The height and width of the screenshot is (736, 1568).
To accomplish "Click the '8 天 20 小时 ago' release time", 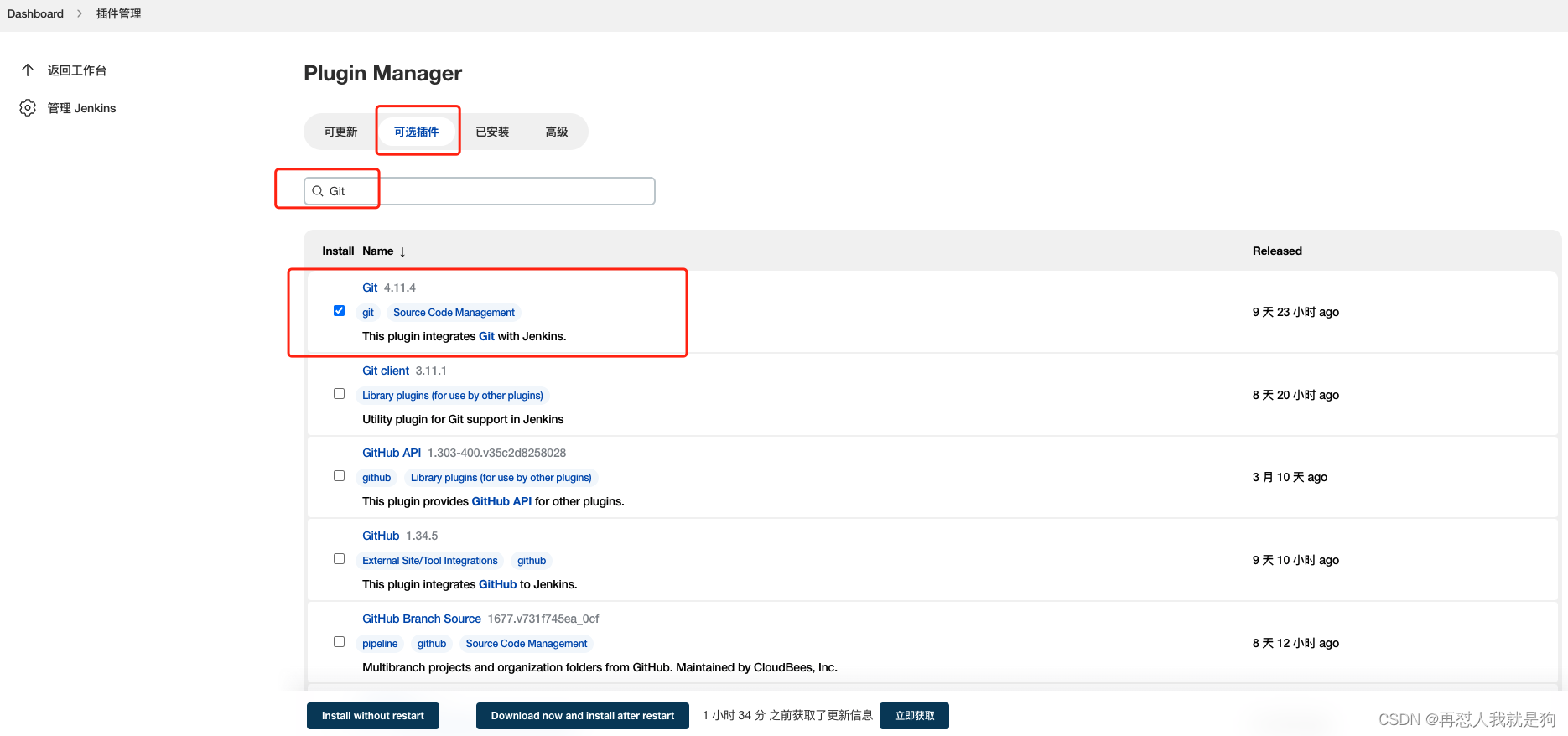I will 1295,395.
